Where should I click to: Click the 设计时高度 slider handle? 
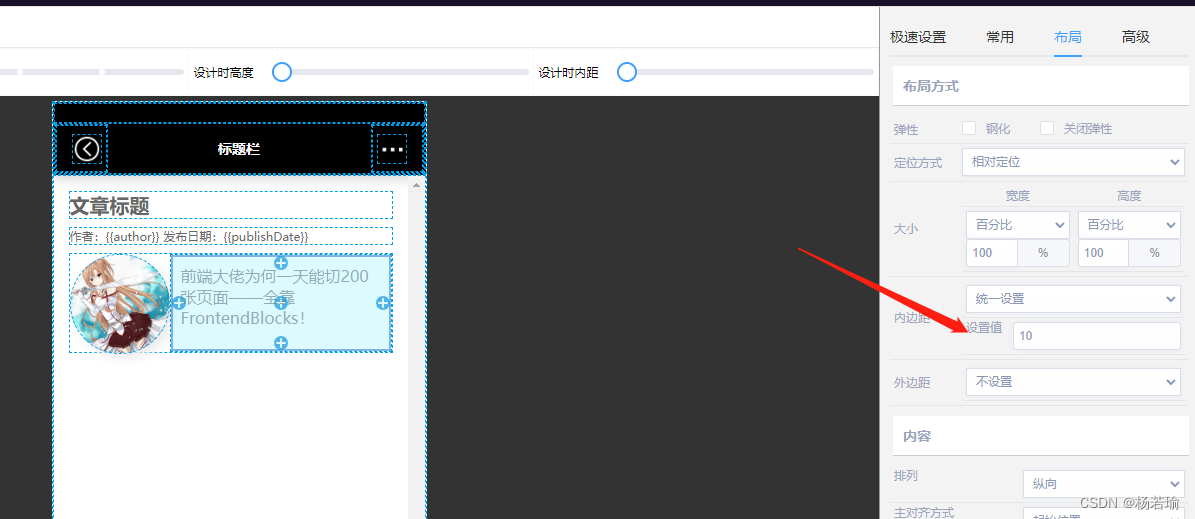[282, 72]
